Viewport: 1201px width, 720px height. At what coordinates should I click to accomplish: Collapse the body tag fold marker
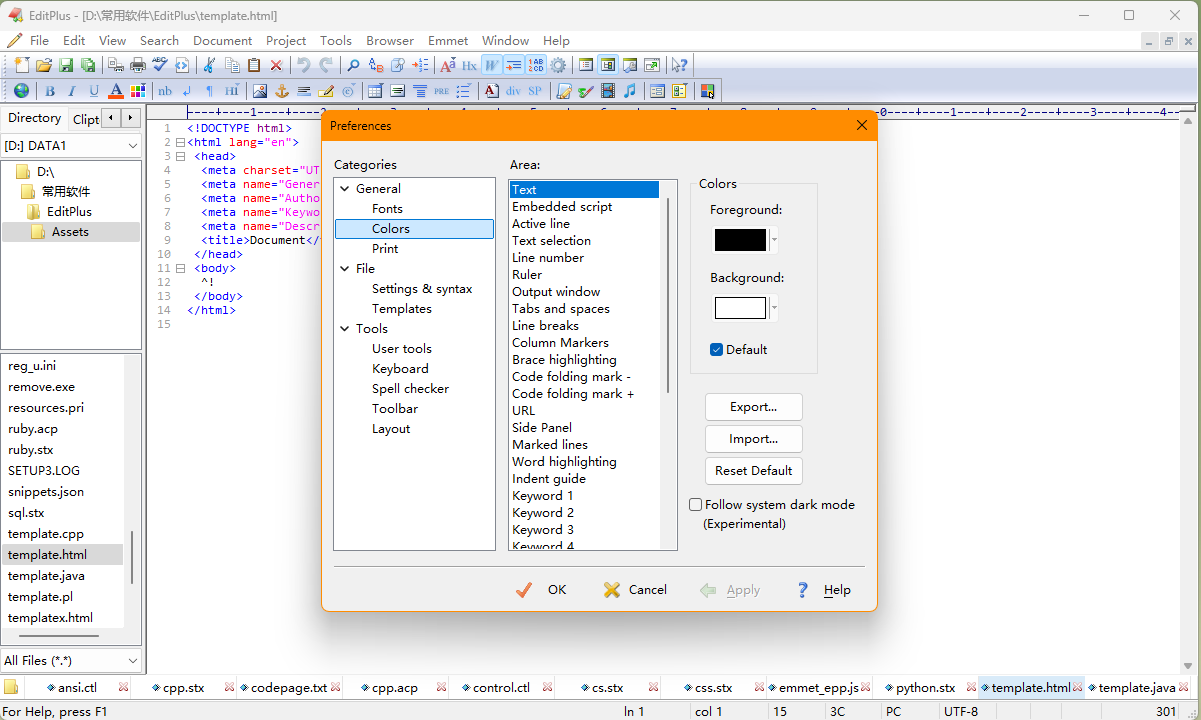(180, 269)
